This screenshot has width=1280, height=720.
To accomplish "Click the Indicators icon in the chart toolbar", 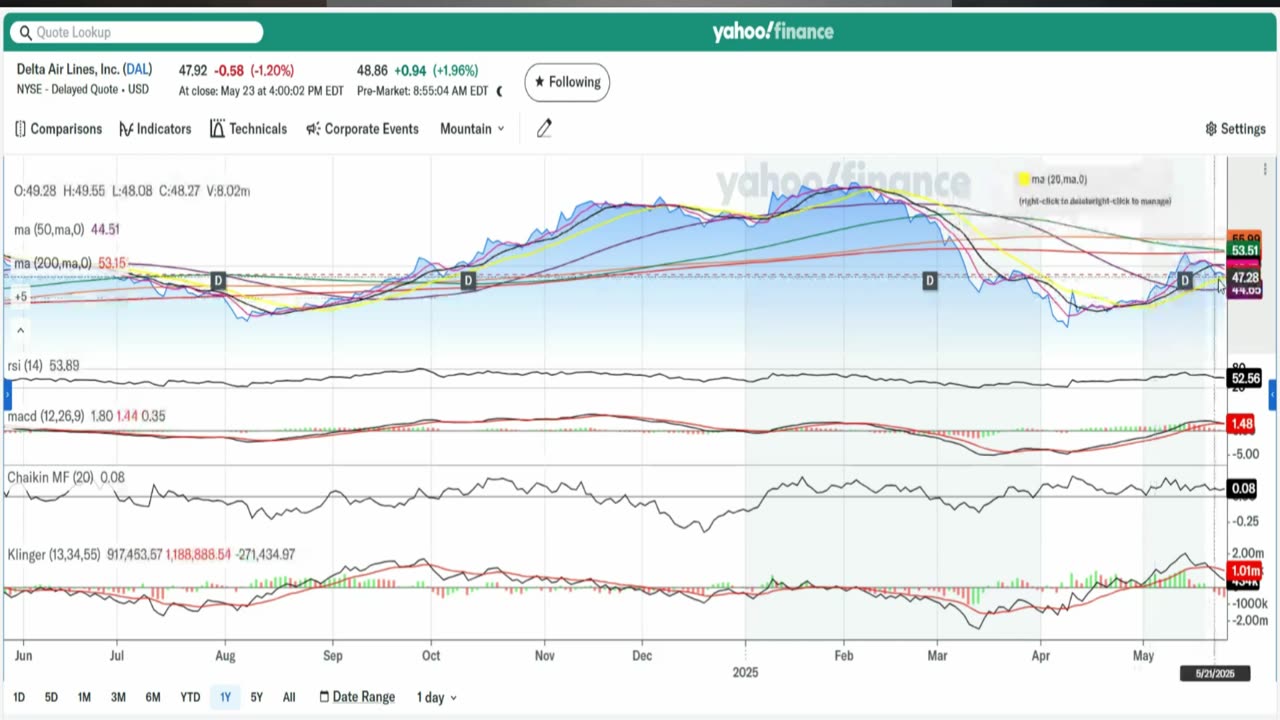I will [126, 129].
